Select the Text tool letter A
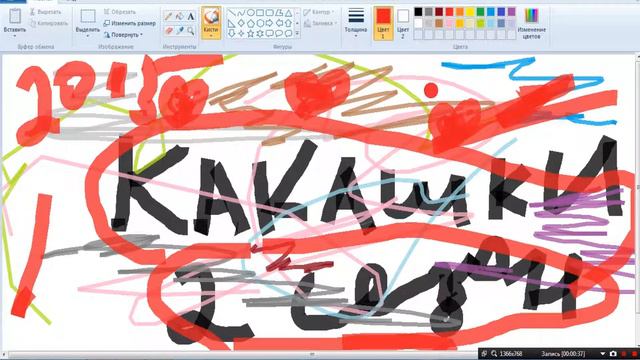The height and width of the screenshot is (360, 640). 191,16
